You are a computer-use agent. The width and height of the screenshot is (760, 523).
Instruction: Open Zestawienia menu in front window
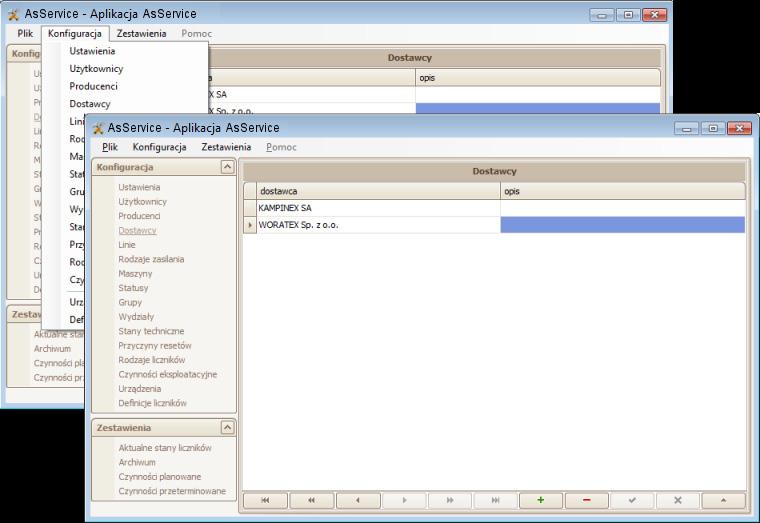(x=226, y=147)
